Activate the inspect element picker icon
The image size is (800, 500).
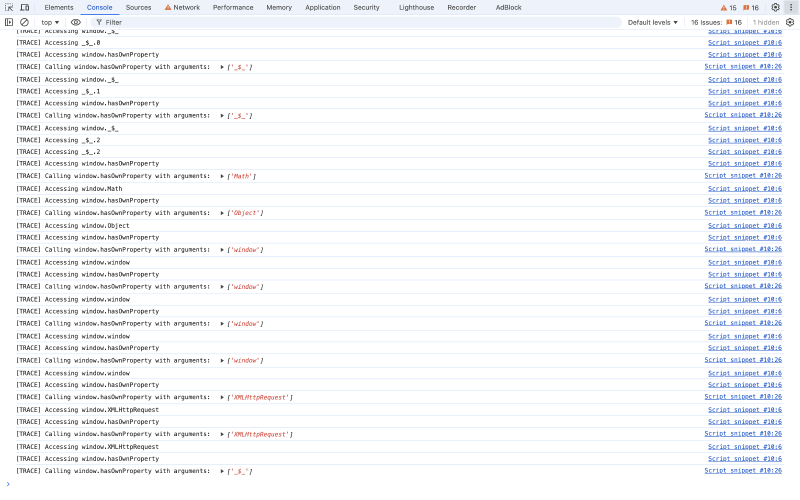[x=9, y=7]
